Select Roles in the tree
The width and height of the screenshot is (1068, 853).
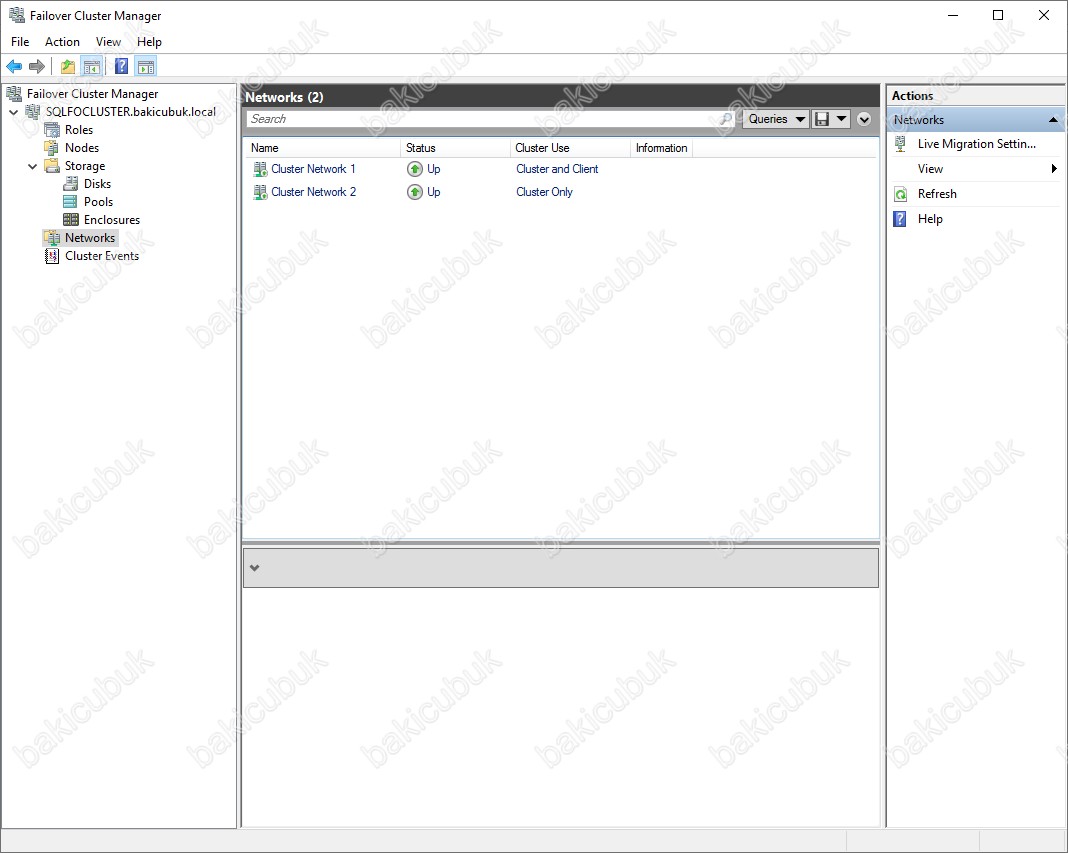tap(79, 129)
